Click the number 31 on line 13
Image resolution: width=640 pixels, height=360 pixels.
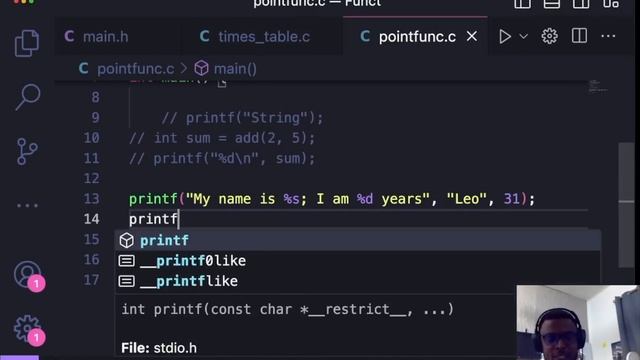[511, 199]
